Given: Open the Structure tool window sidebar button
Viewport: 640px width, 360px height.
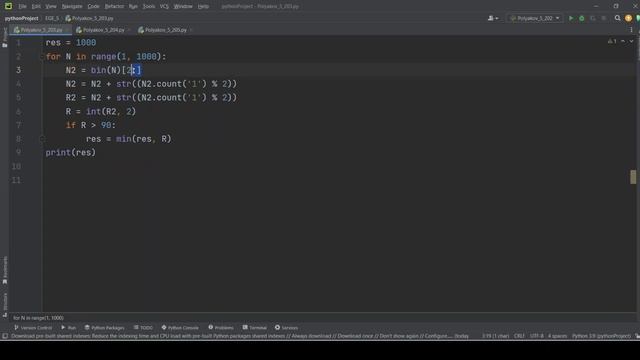Looking at the screenshot, I should click(5, 305).
